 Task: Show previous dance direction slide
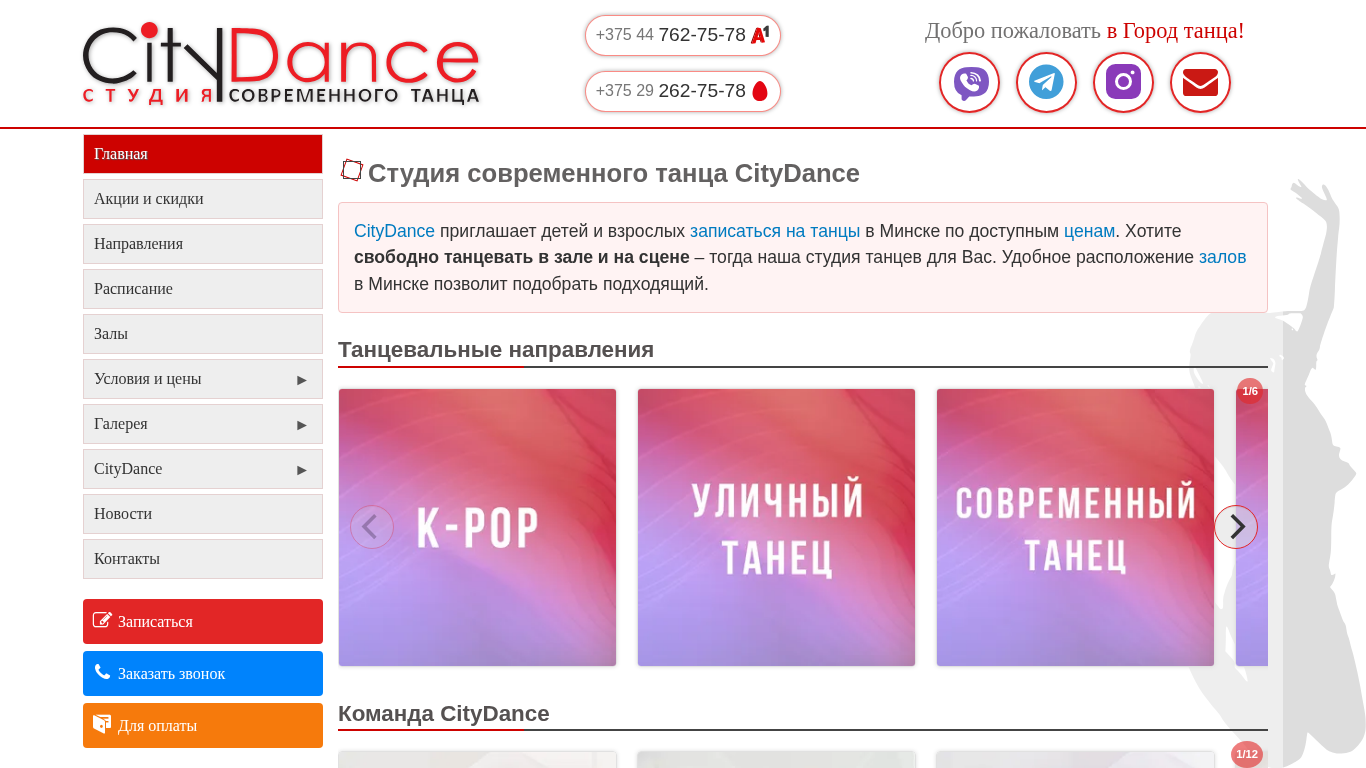coord(372,527)
